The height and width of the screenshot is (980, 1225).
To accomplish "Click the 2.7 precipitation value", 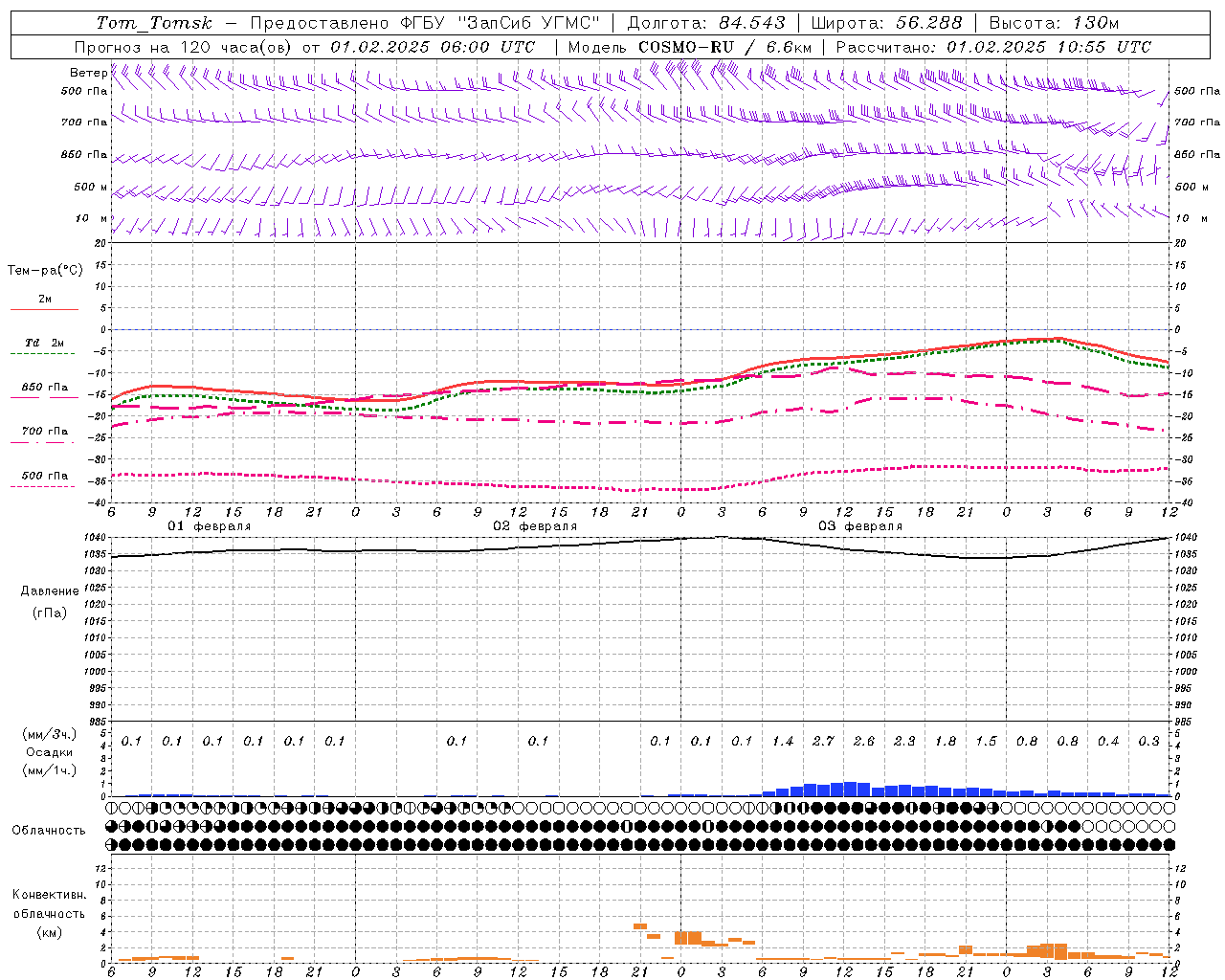I will [x=823, y=742].
